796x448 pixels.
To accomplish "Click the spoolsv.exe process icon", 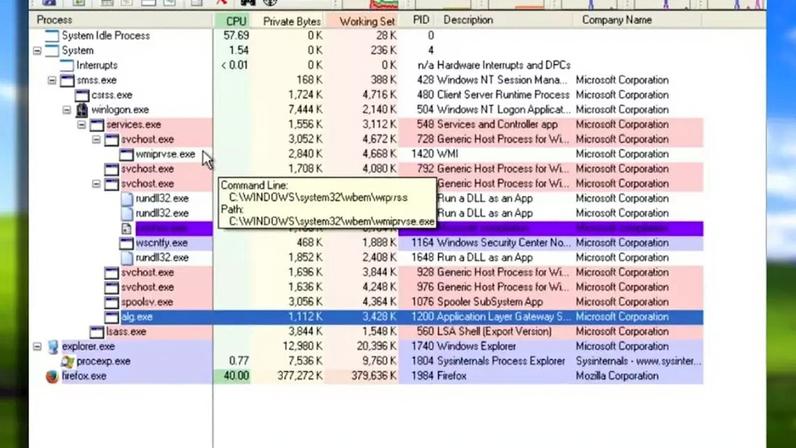I will click(111, 302).
